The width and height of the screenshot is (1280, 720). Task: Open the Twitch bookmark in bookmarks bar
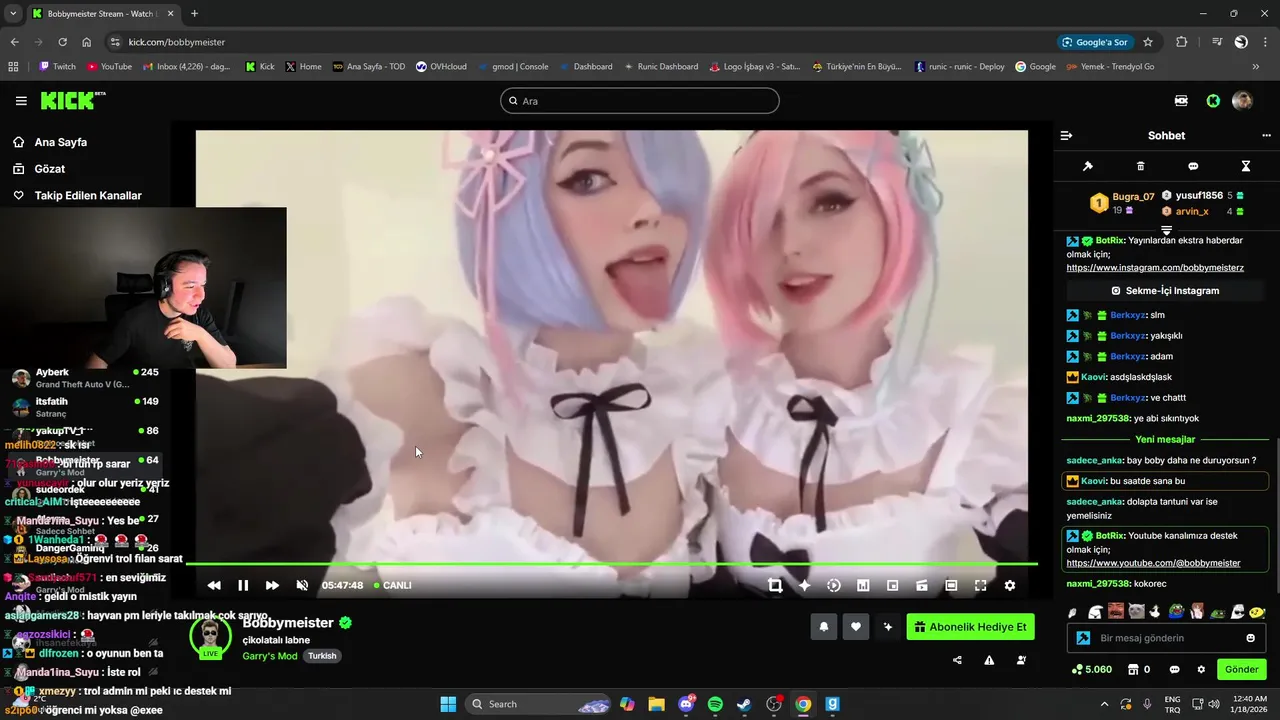57,67
